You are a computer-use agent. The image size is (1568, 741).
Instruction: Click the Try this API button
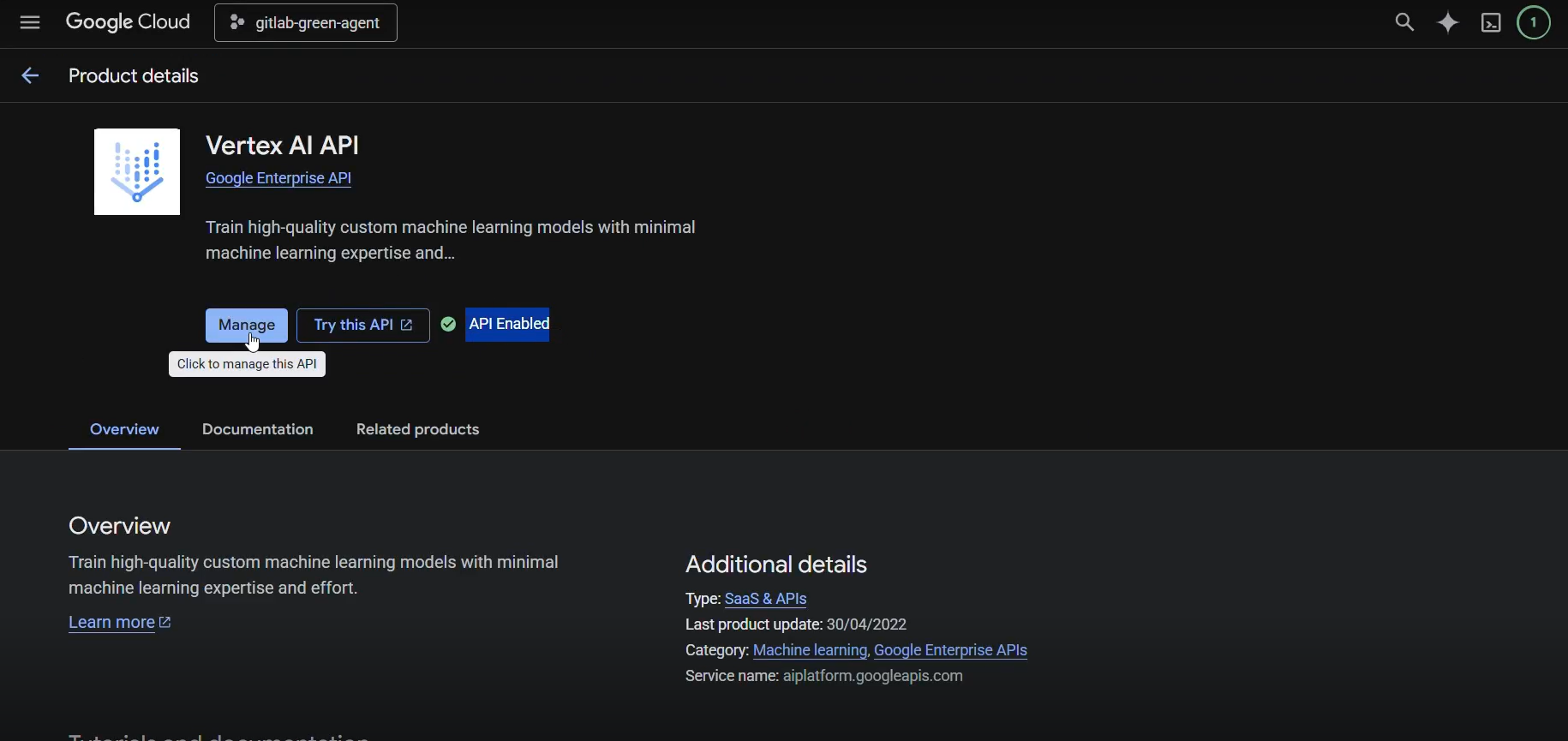pyautogui.click(x=363, y=326)
